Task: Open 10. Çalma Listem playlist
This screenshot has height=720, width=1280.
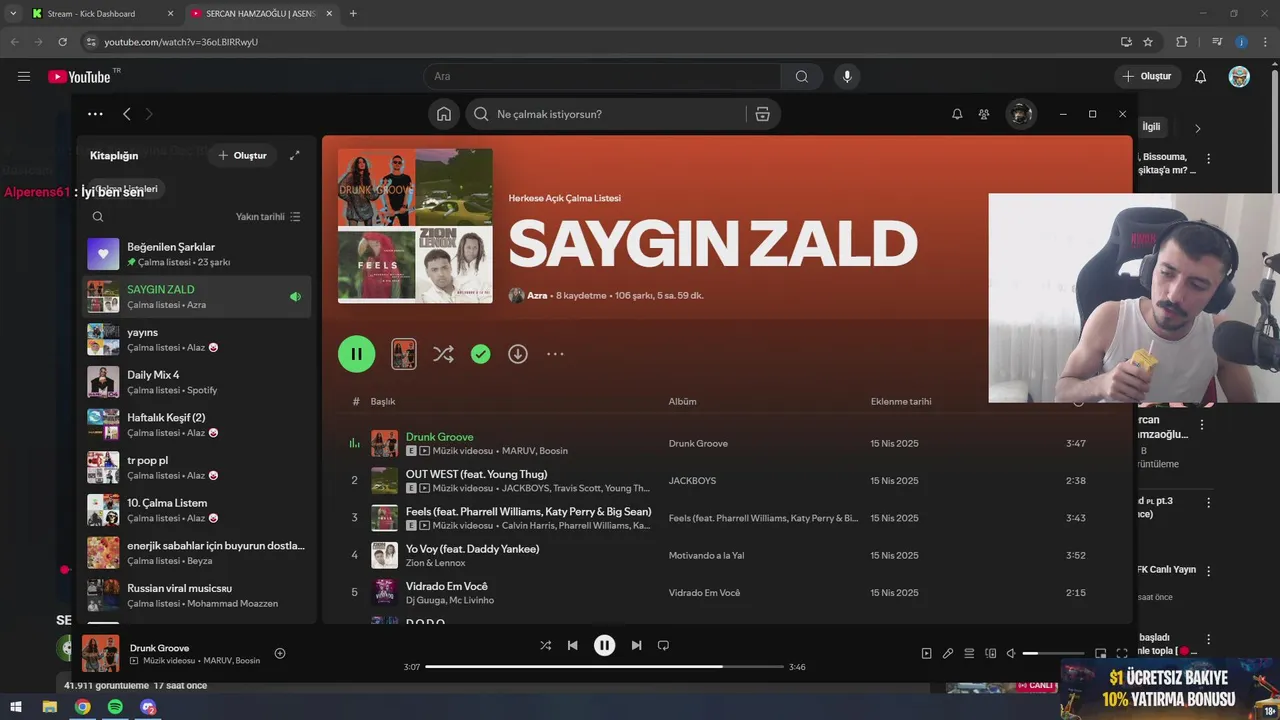Action: [x=196, y=510]
